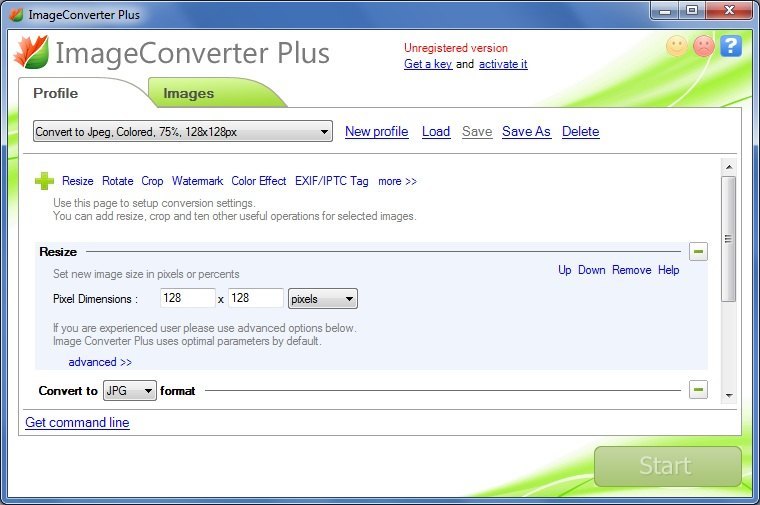760x505 pixels.
Task: Add a Color Effect operation
Action: pos(259,181)
